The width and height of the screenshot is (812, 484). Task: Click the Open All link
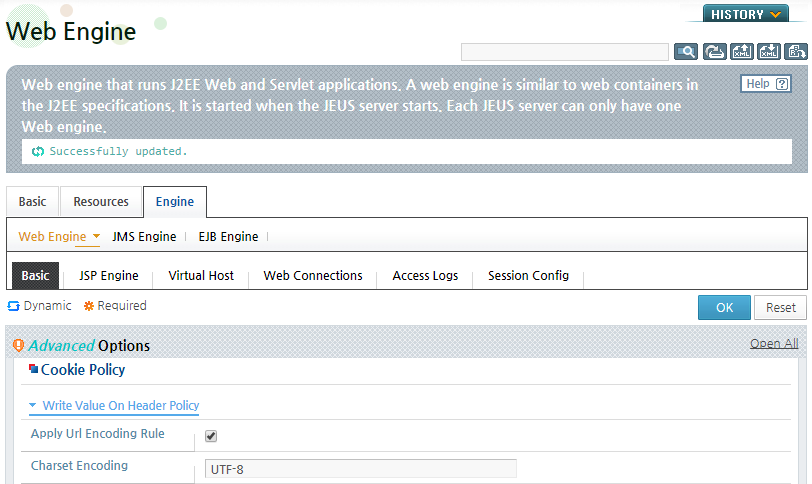pos(774,343)
